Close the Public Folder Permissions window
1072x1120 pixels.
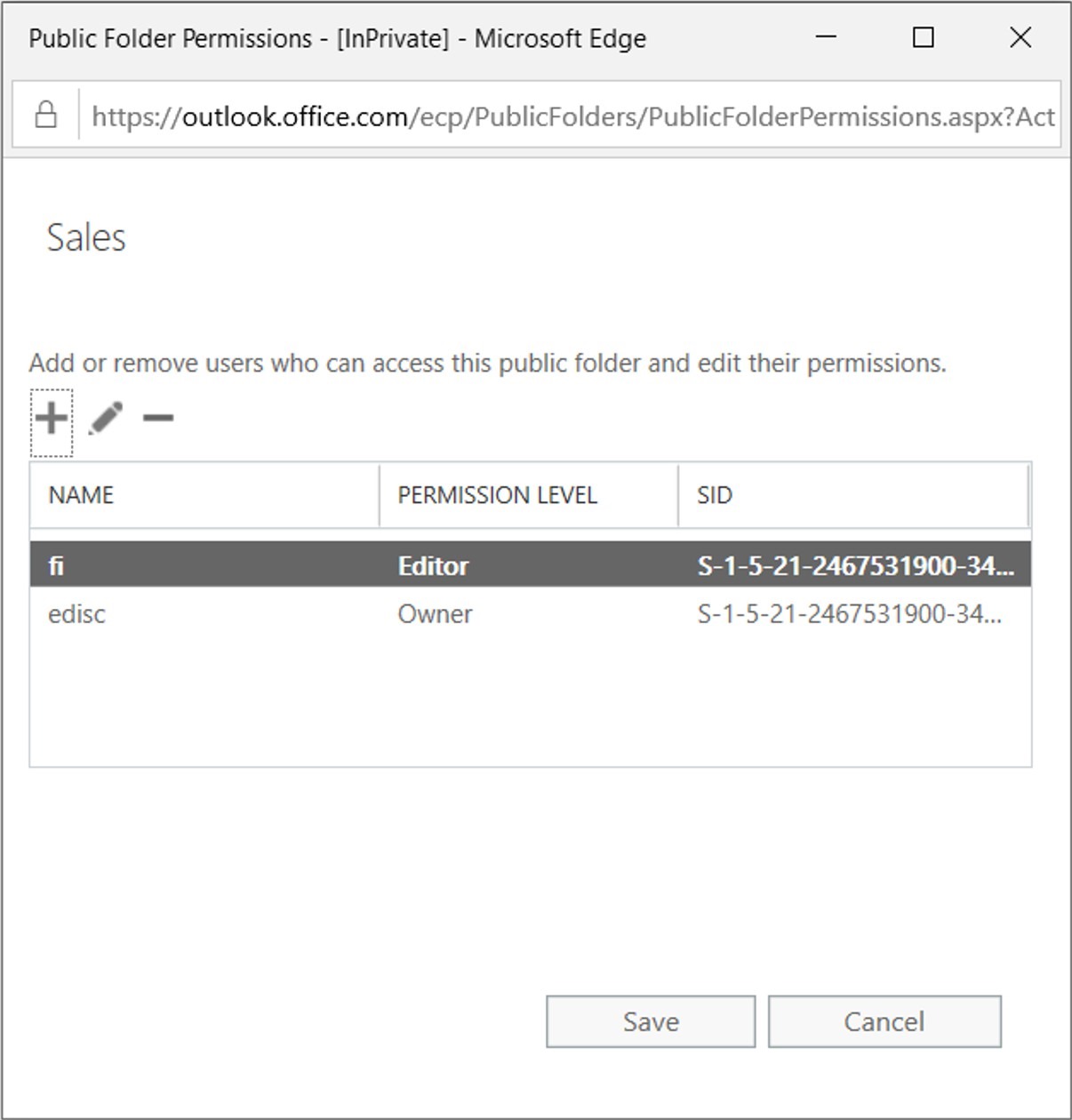(x=1020, y=37)
